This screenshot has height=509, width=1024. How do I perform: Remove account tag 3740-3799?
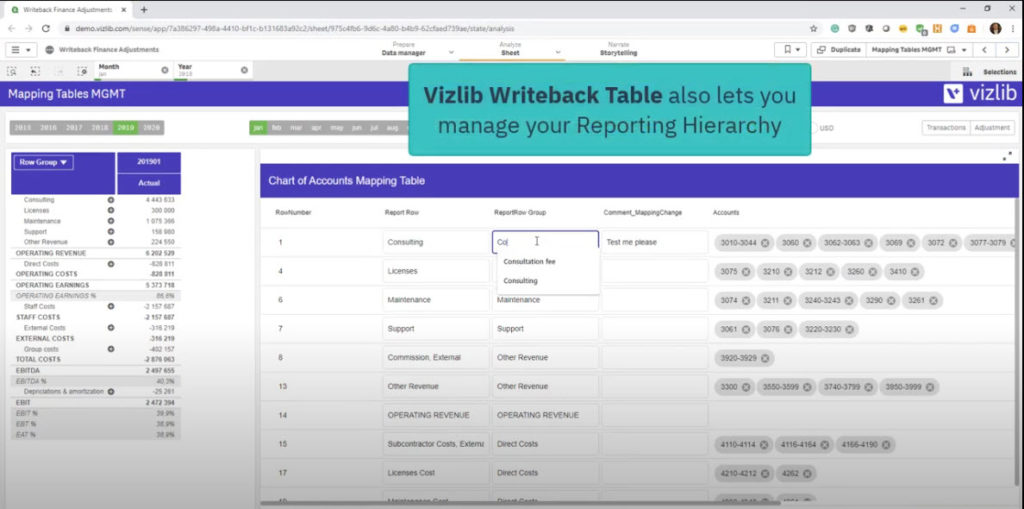click(869, 387)
